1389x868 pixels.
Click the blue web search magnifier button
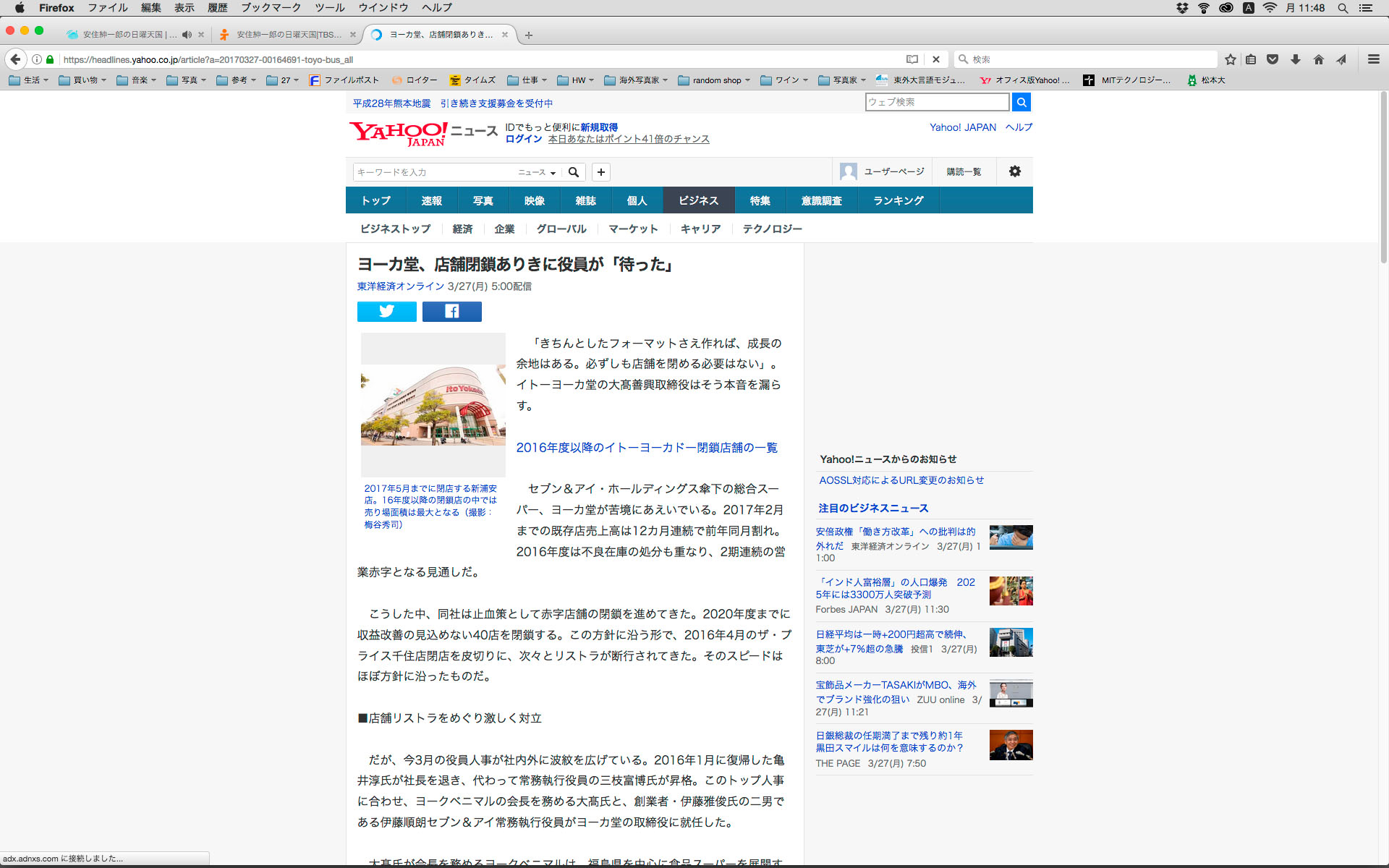(1021, 102)
